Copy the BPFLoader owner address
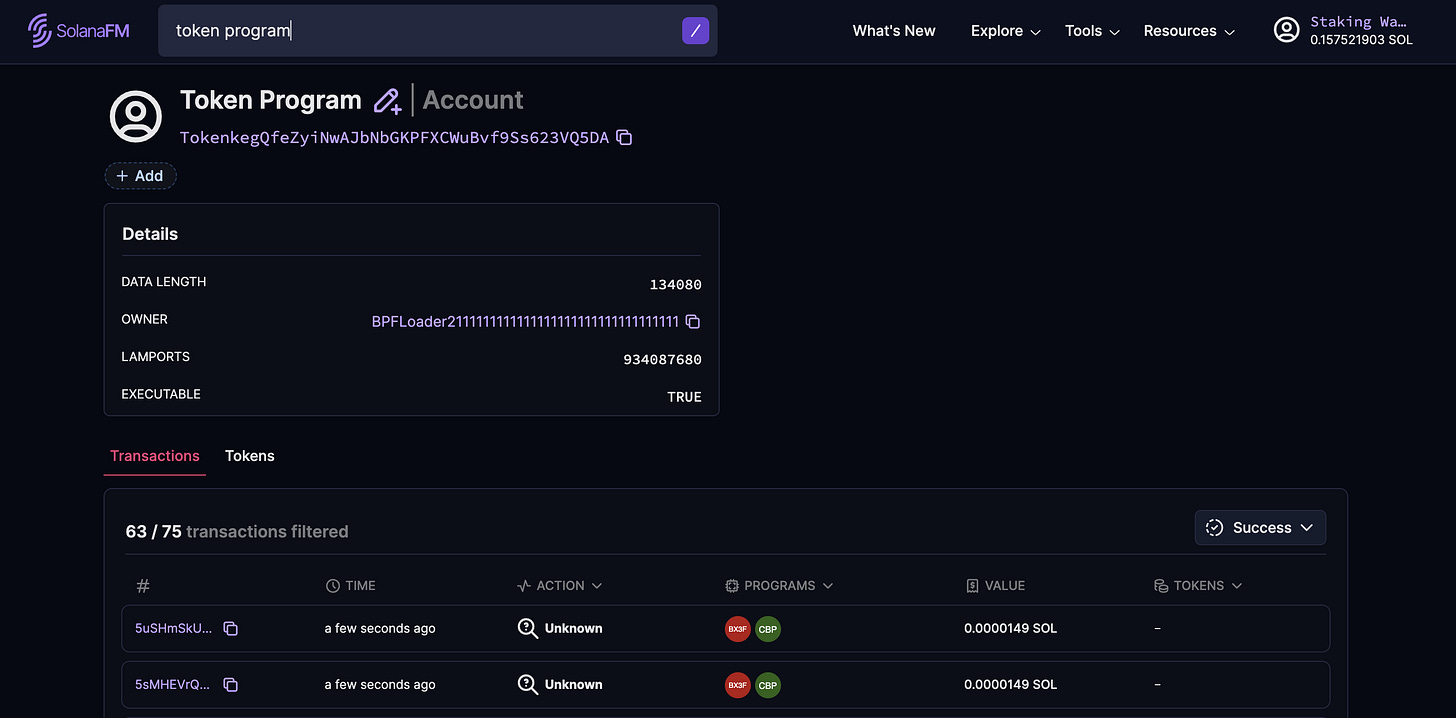The image size is (1456, 718). point(693,322)
